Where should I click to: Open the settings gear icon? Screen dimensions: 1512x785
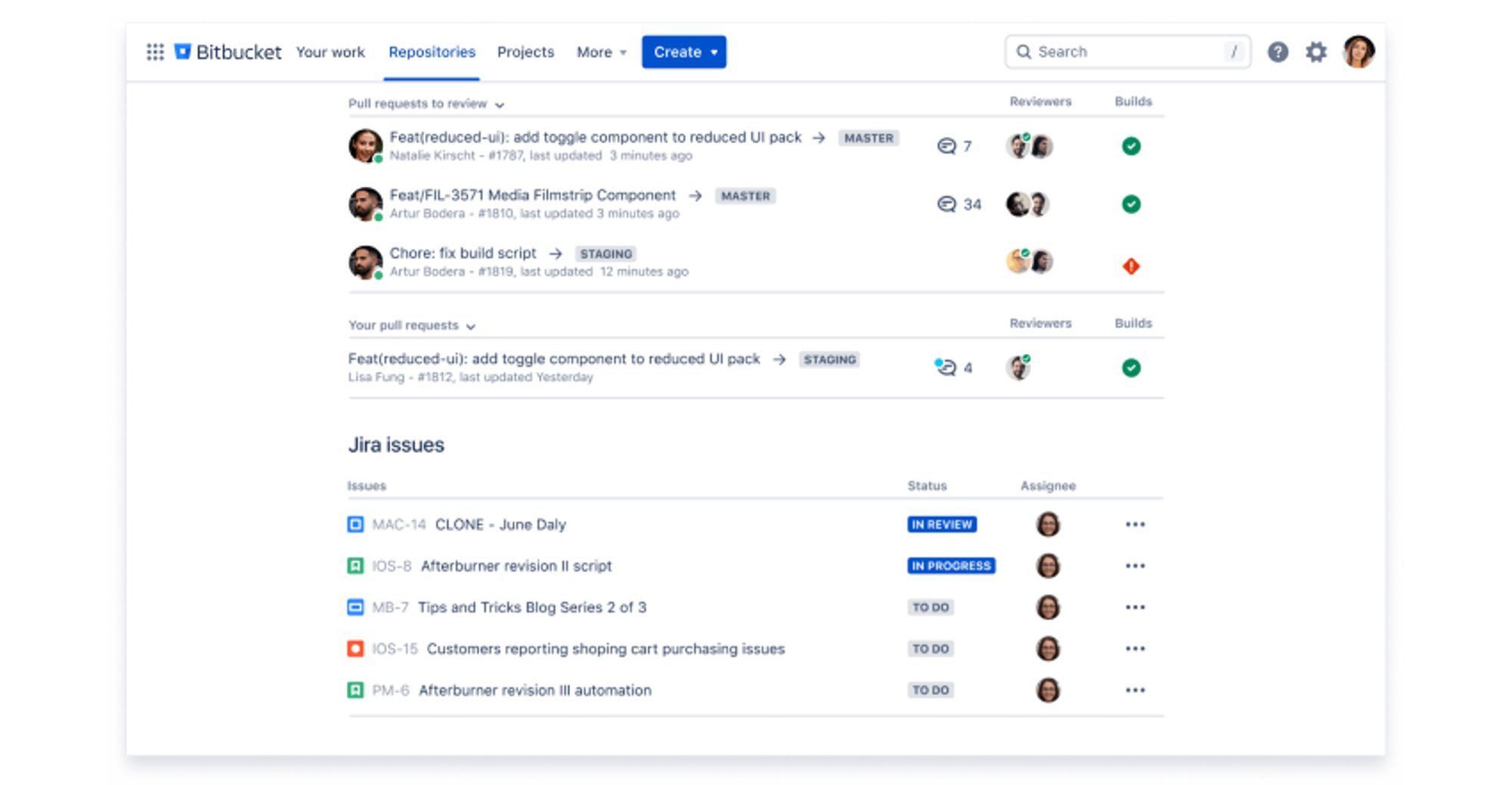1316,52
